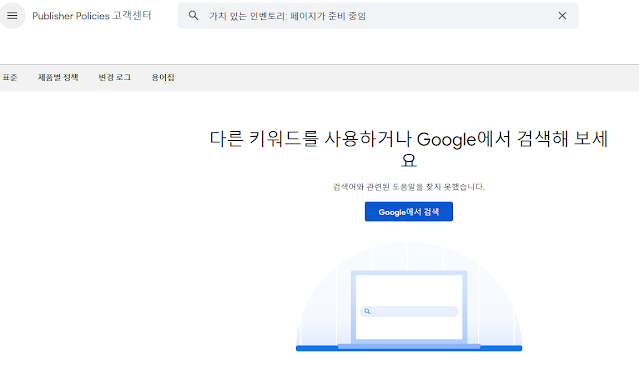
Task: Click the laptop search illustration
Action: (409, 297)
